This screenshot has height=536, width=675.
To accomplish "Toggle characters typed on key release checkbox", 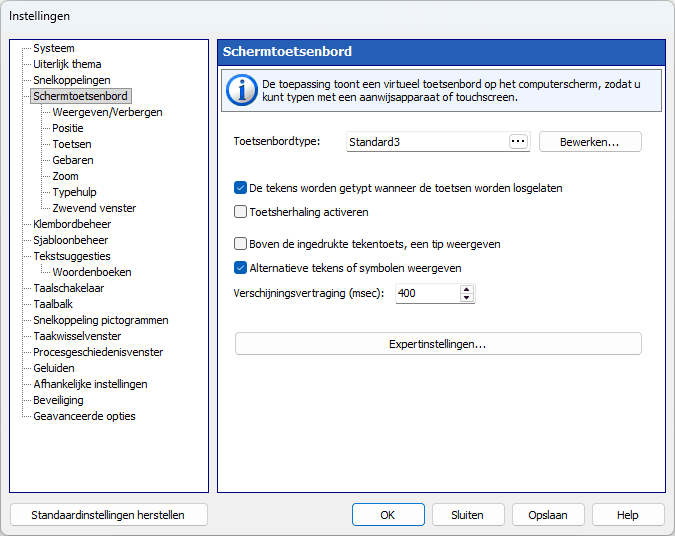I will click(x=240, y=188).
